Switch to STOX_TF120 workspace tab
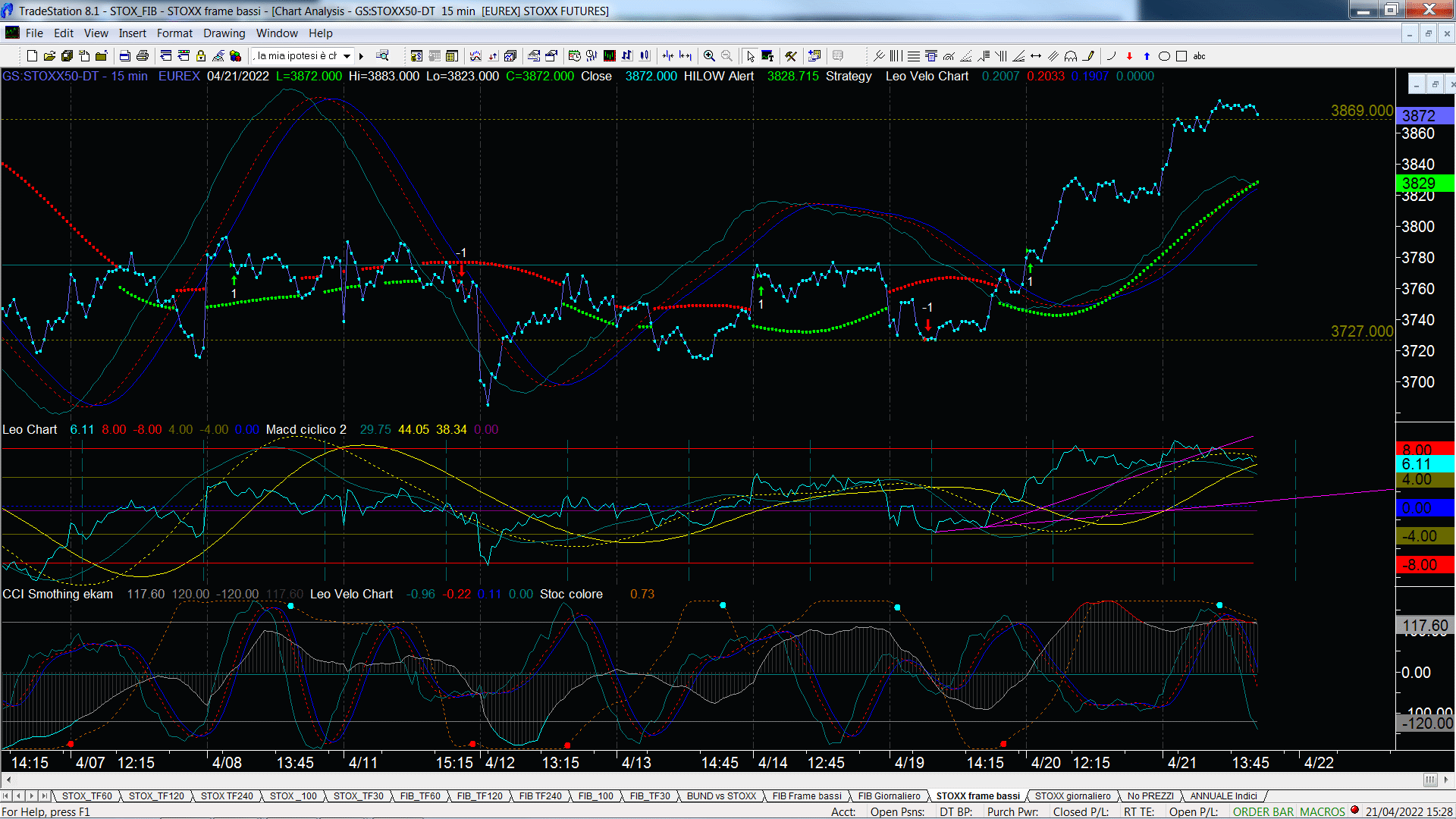The image size is (1456, 819). click(x=156, y=796)
